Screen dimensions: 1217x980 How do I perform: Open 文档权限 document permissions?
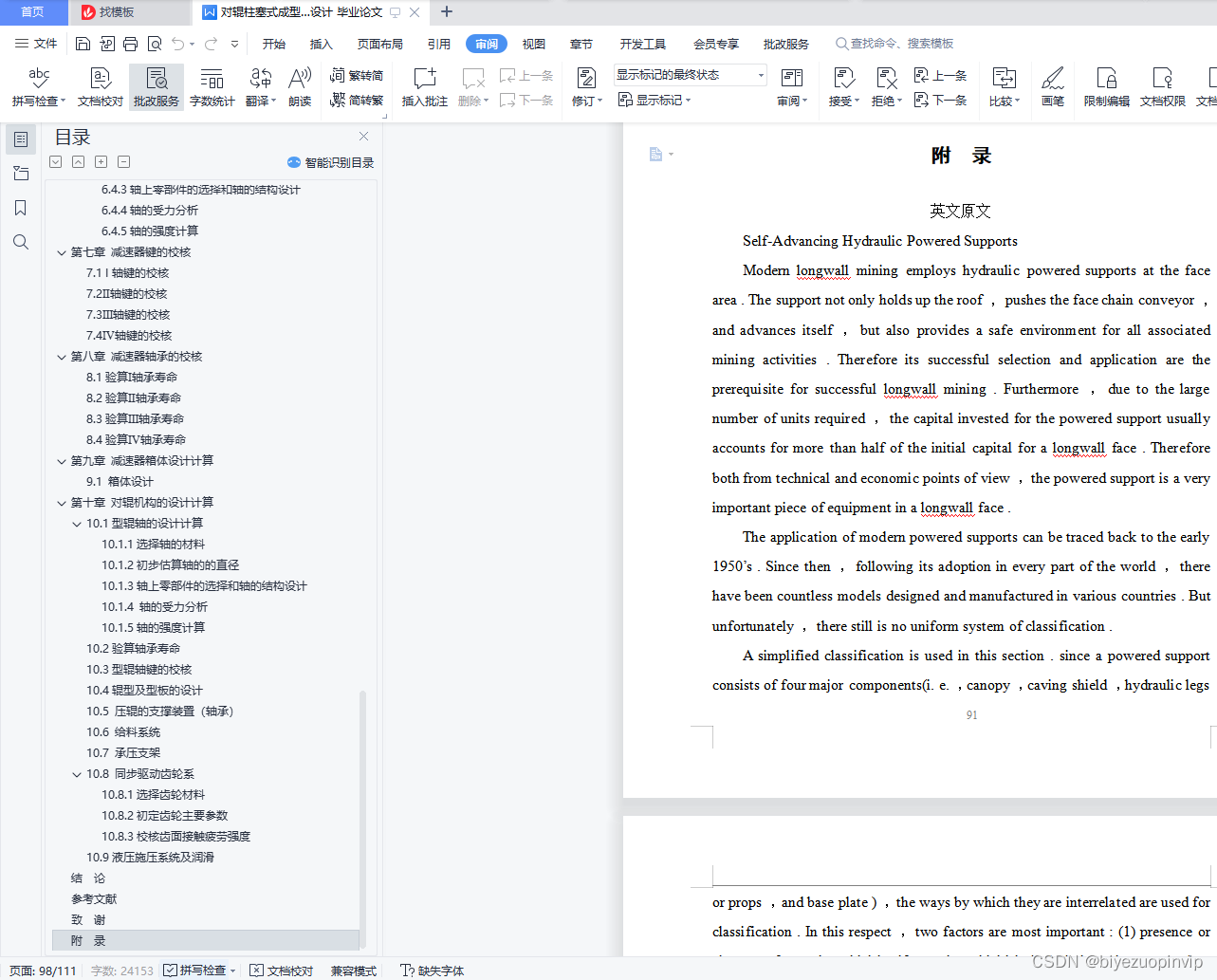(1163, 86)
